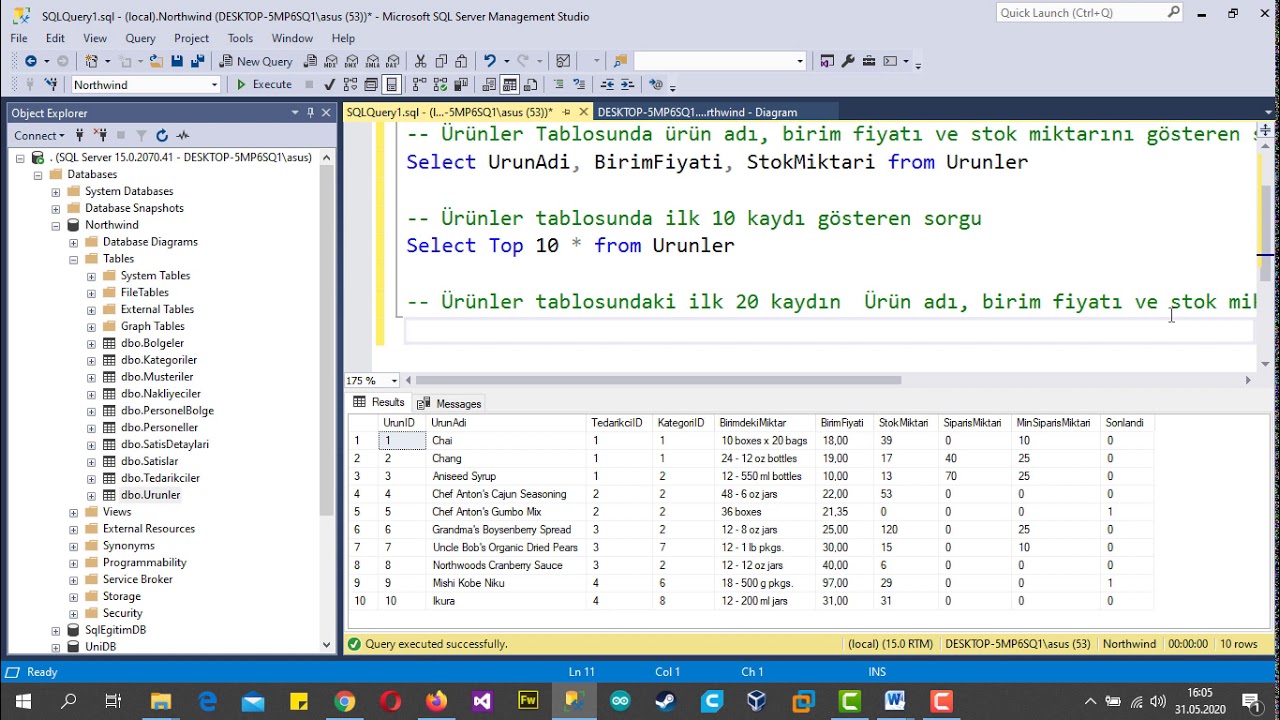Image resolution: width=1280 pixels, height=720 pixels.
Task: Expand the dbo.Urunler table node
Action: 92,495
